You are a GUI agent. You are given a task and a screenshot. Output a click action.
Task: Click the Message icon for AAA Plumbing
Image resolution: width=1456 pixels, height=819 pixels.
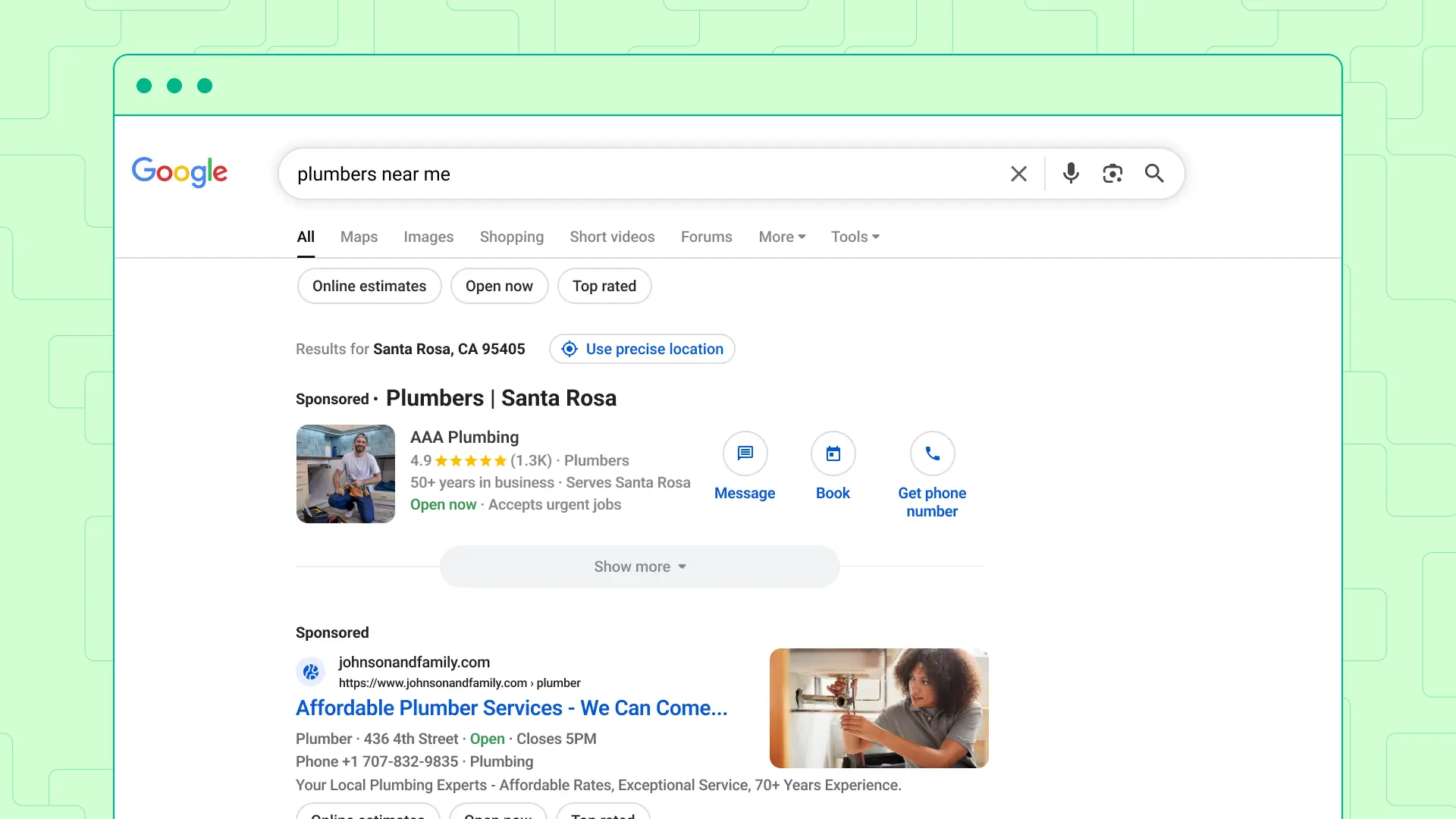pyautogui.click(x=745, y=453)
